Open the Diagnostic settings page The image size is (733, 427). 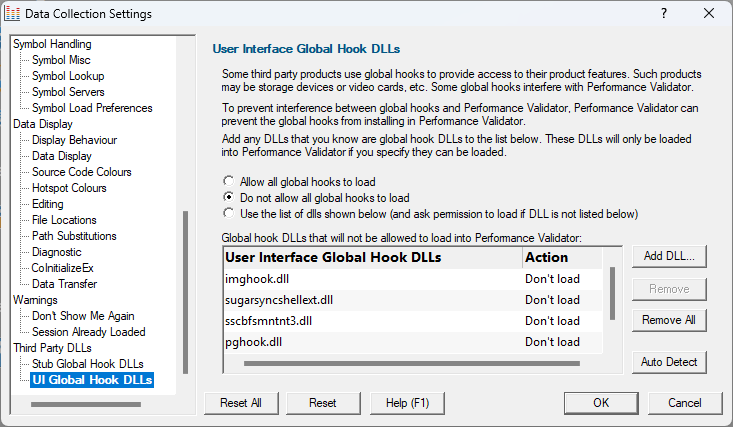pos(57,252)
